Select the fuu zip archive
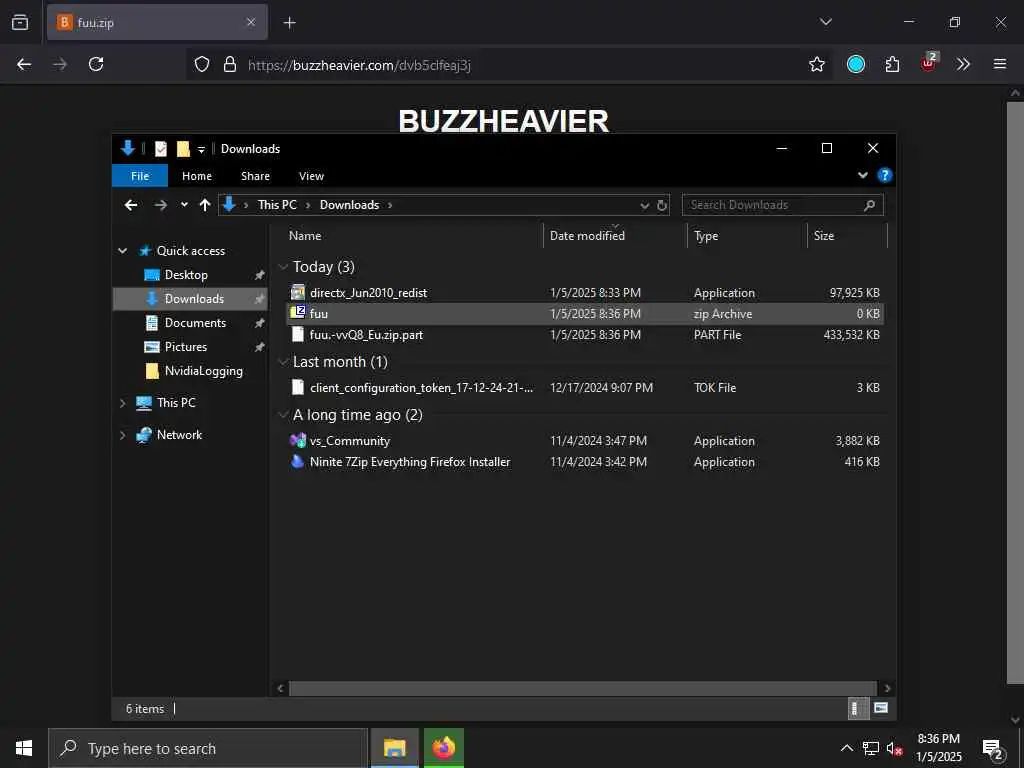This screenshot has height=768, width=1024. tap(584, 313)
